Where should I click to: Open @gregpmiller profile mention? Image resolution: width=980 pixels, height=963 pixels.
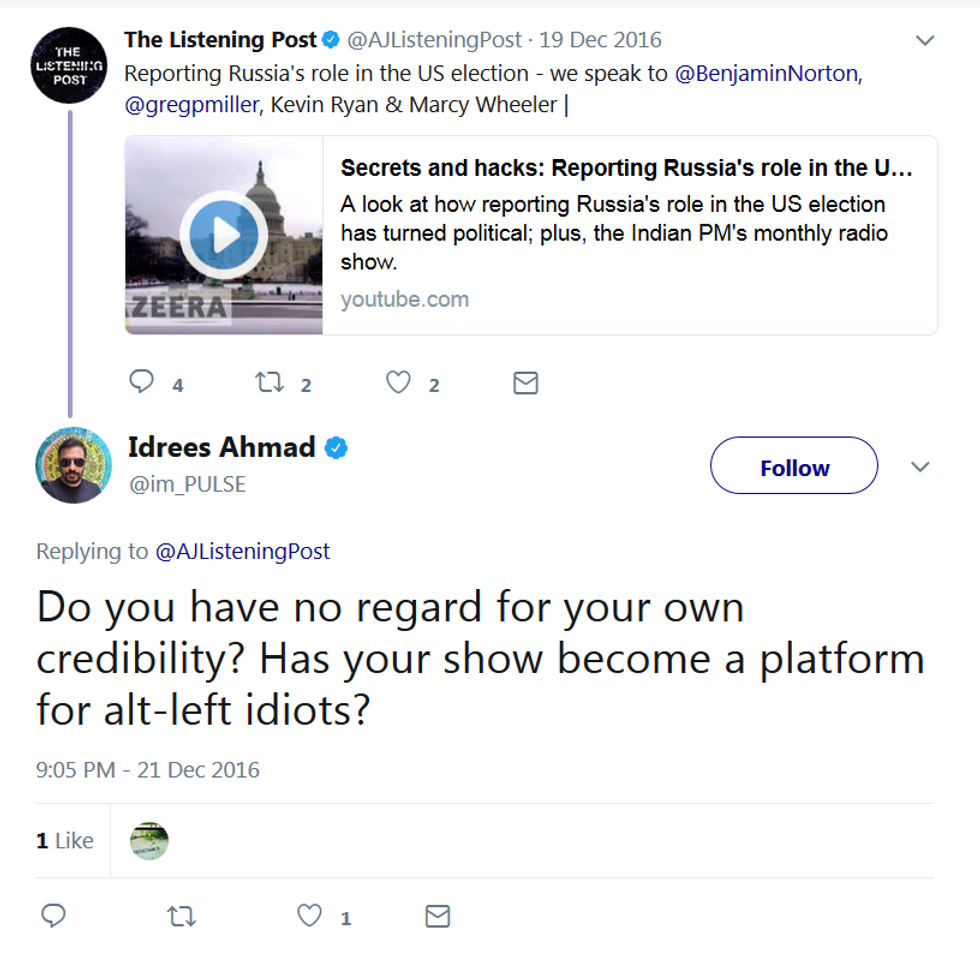pyautogui.click(x=190, y=104)
